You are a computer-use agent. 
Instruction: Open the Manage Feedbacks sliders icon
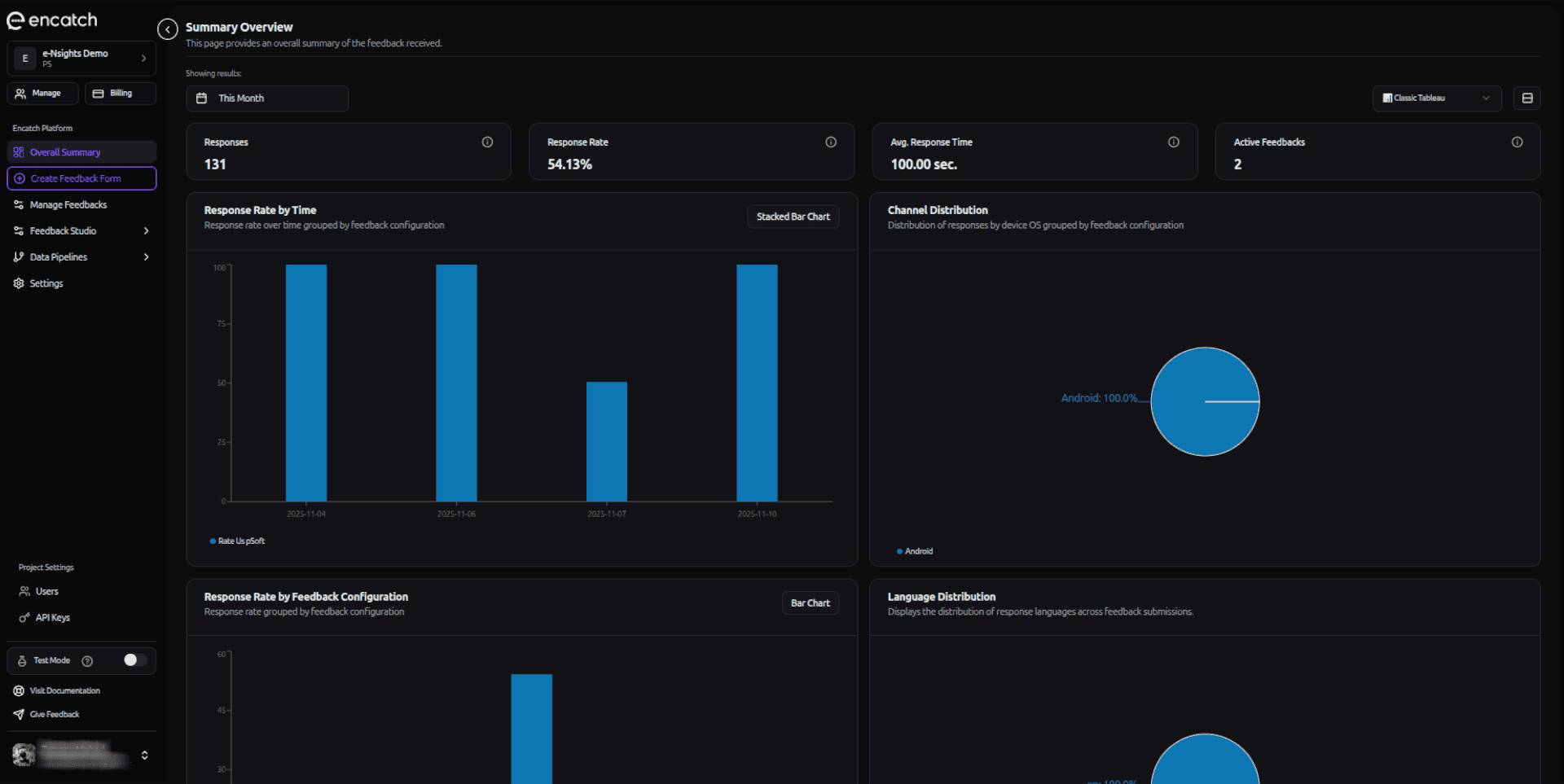[x=19, y=204]
